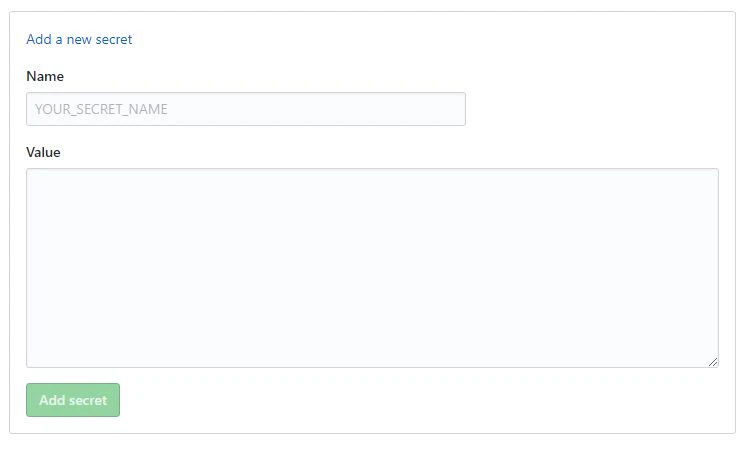Click the bold Name text above input
The width and height of the screenshot is (756, 461).
click(45, 76)
